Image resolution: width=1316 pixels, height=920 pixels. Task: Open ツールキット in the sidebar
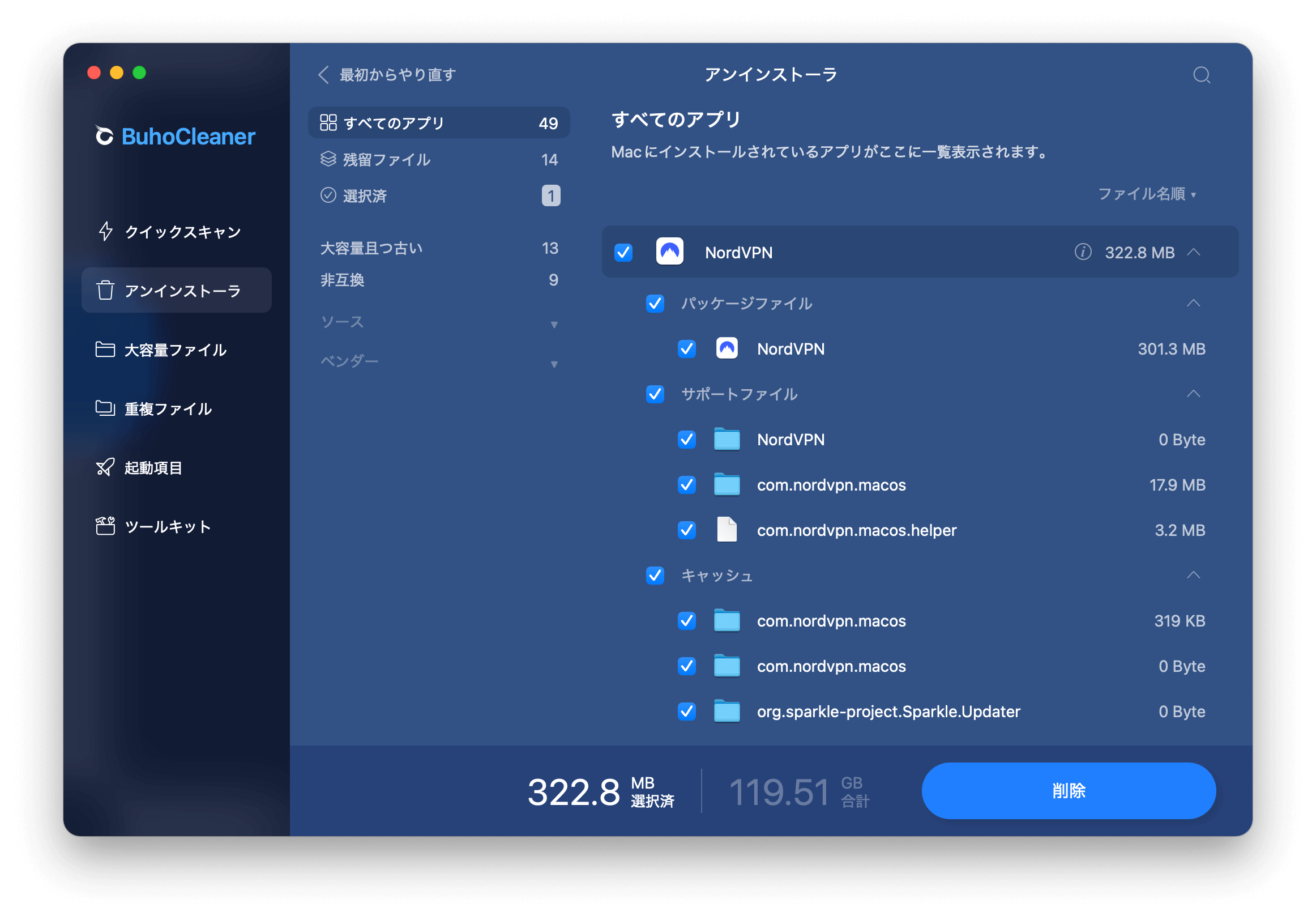[177, 526]
